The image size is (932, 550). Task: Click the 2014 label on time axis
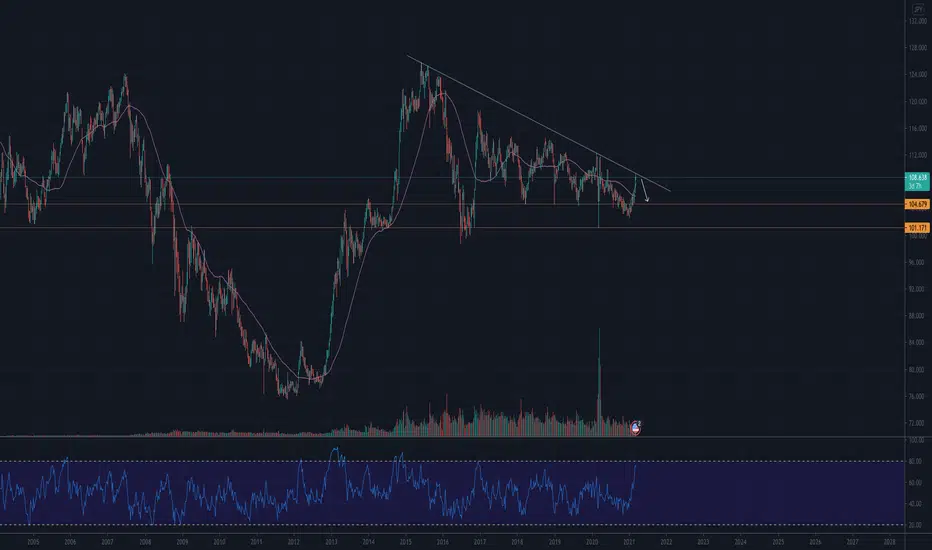click(x=369, y=542)
